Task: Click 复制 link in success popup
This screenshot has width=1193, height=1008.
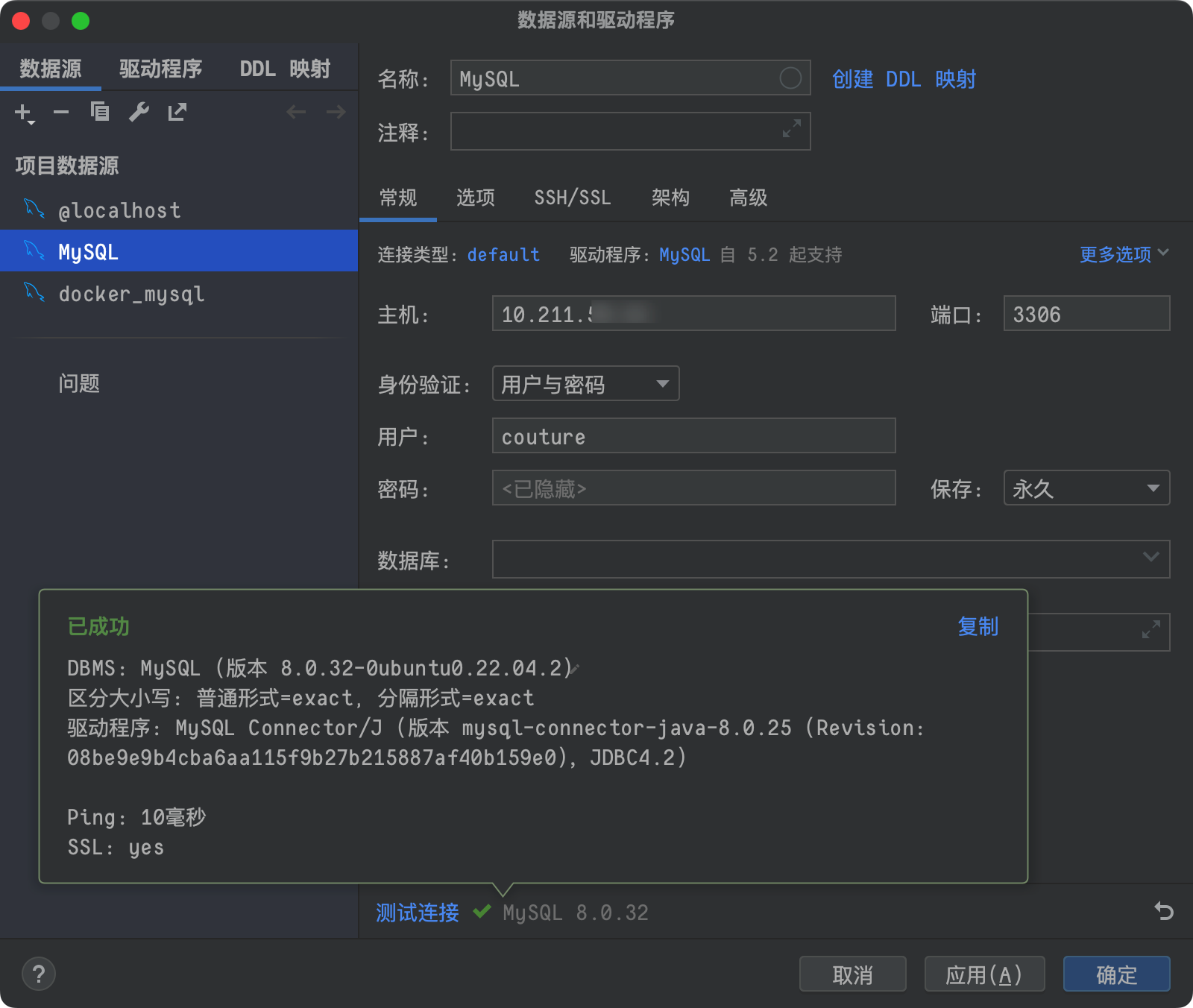Action: tap(978, 626)
